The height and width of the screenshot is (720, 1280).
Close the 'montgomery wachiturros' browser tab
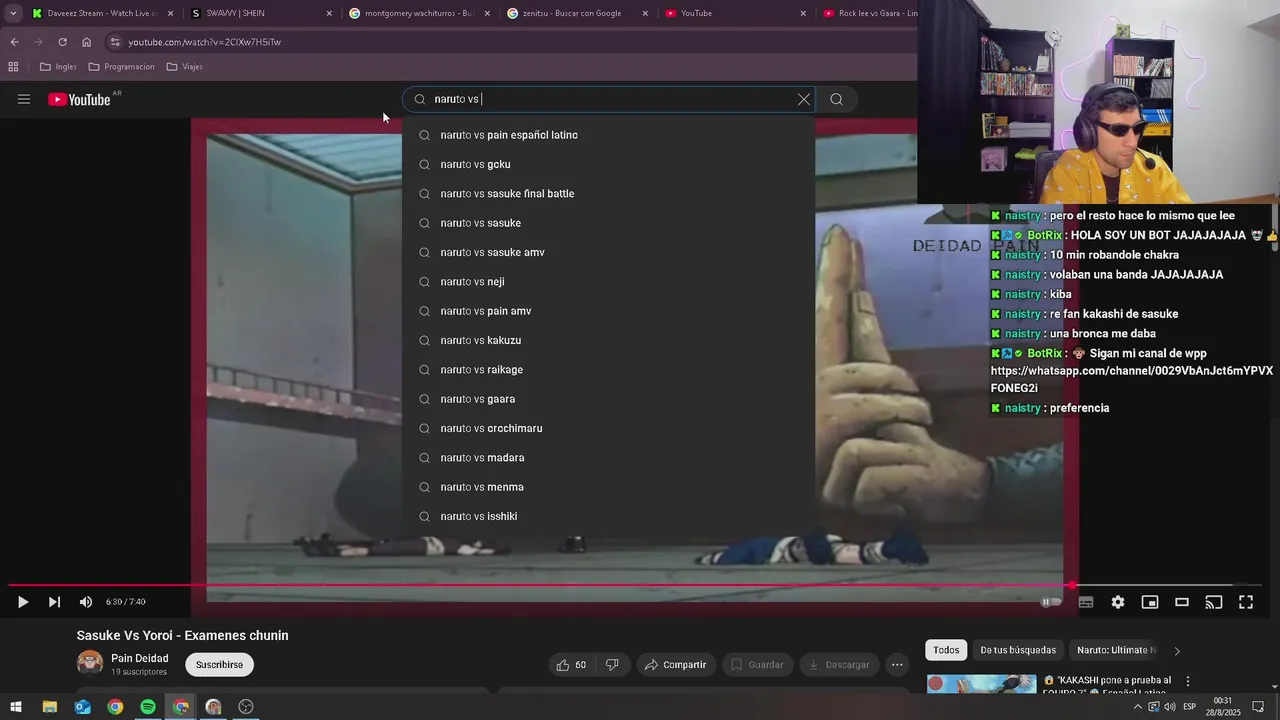point(487,13)
